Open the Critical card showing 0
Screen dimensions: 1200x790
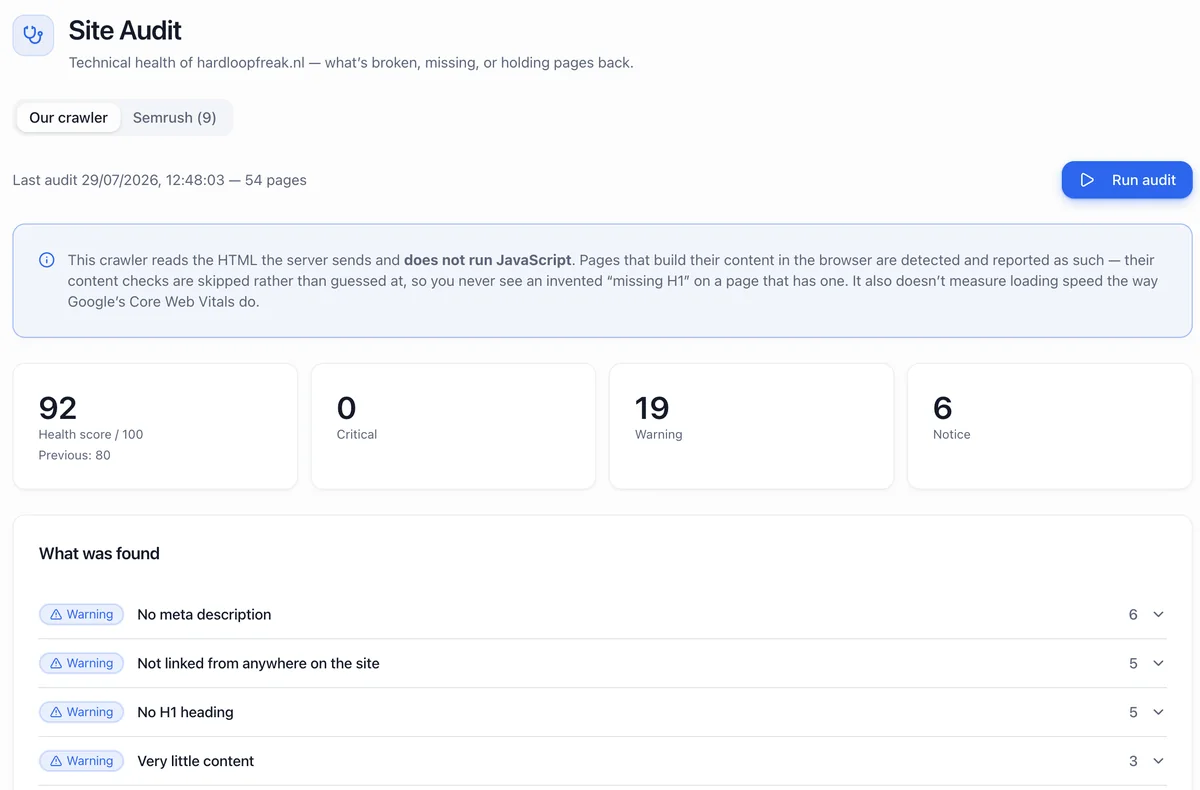coord(453,427)
